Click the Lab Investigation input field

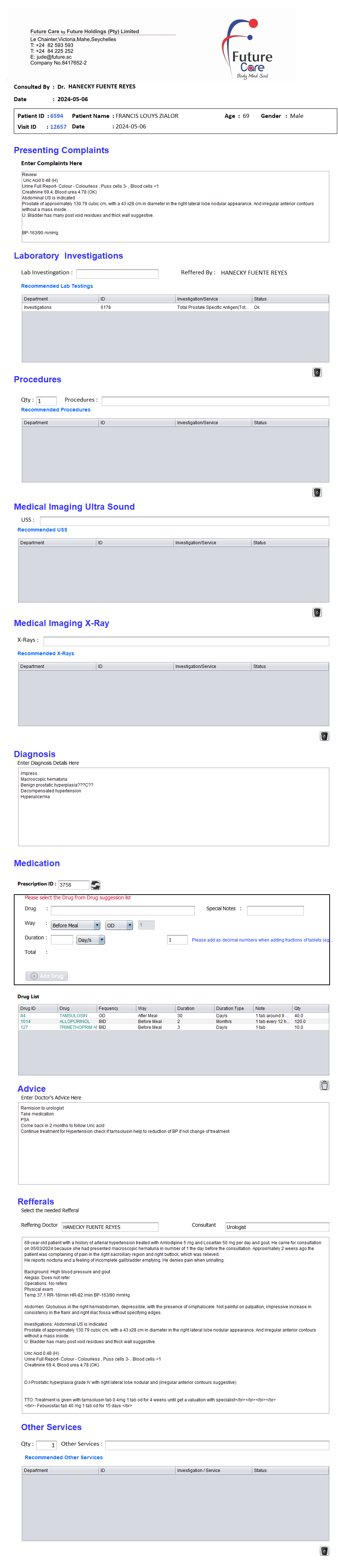pos(117,274)
